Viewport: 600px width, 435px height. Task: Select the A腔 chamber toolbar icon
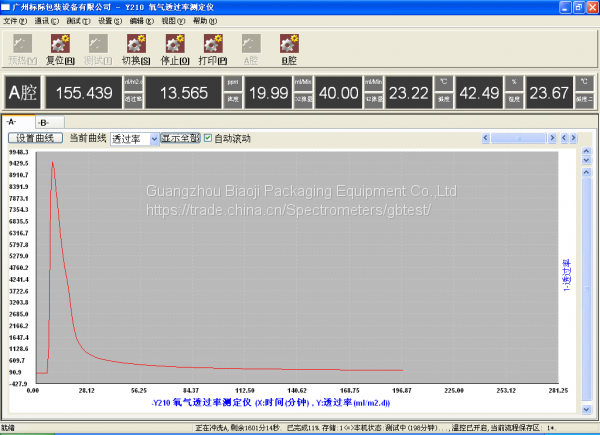pos(250,48)
